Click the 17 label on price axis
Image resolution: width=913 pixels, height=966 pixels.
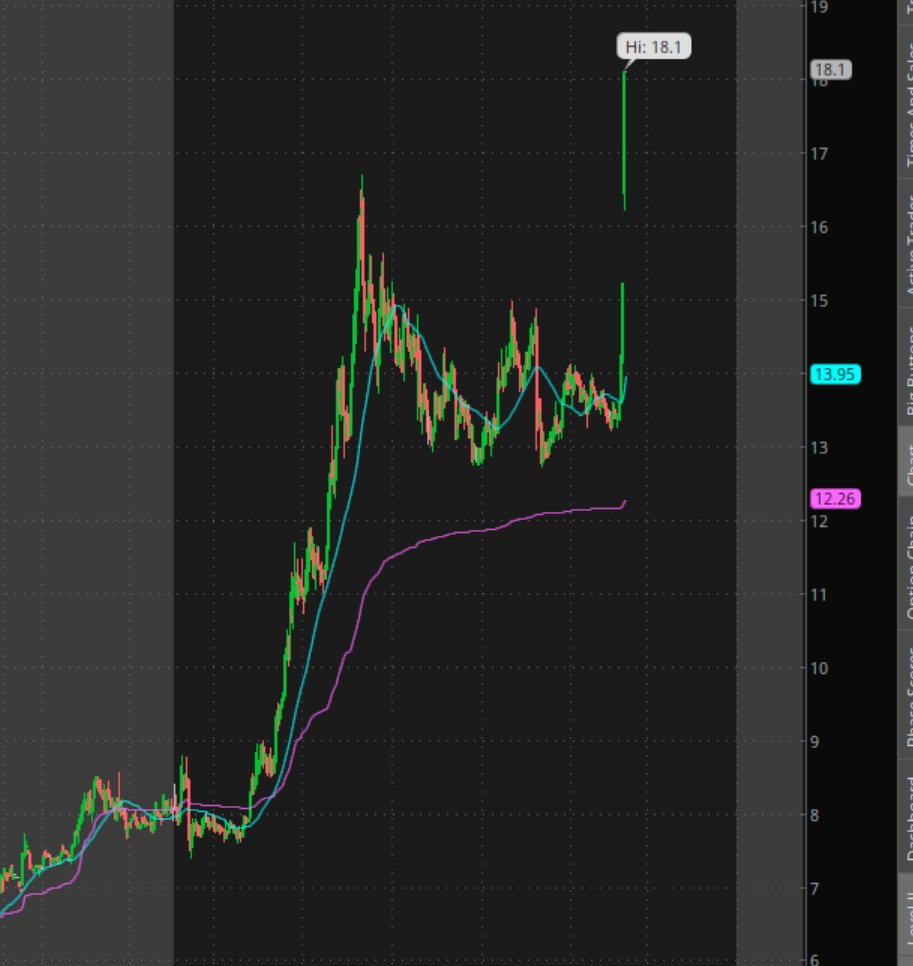(819, 153)
